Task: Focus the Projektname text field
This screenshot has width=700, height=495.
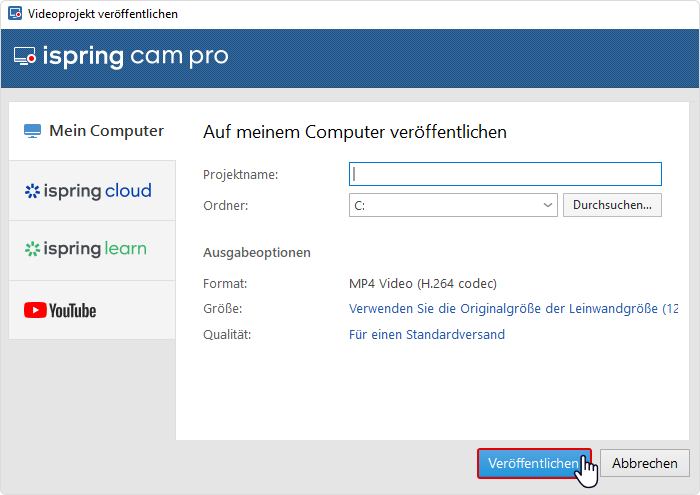Action: (505, 174)
